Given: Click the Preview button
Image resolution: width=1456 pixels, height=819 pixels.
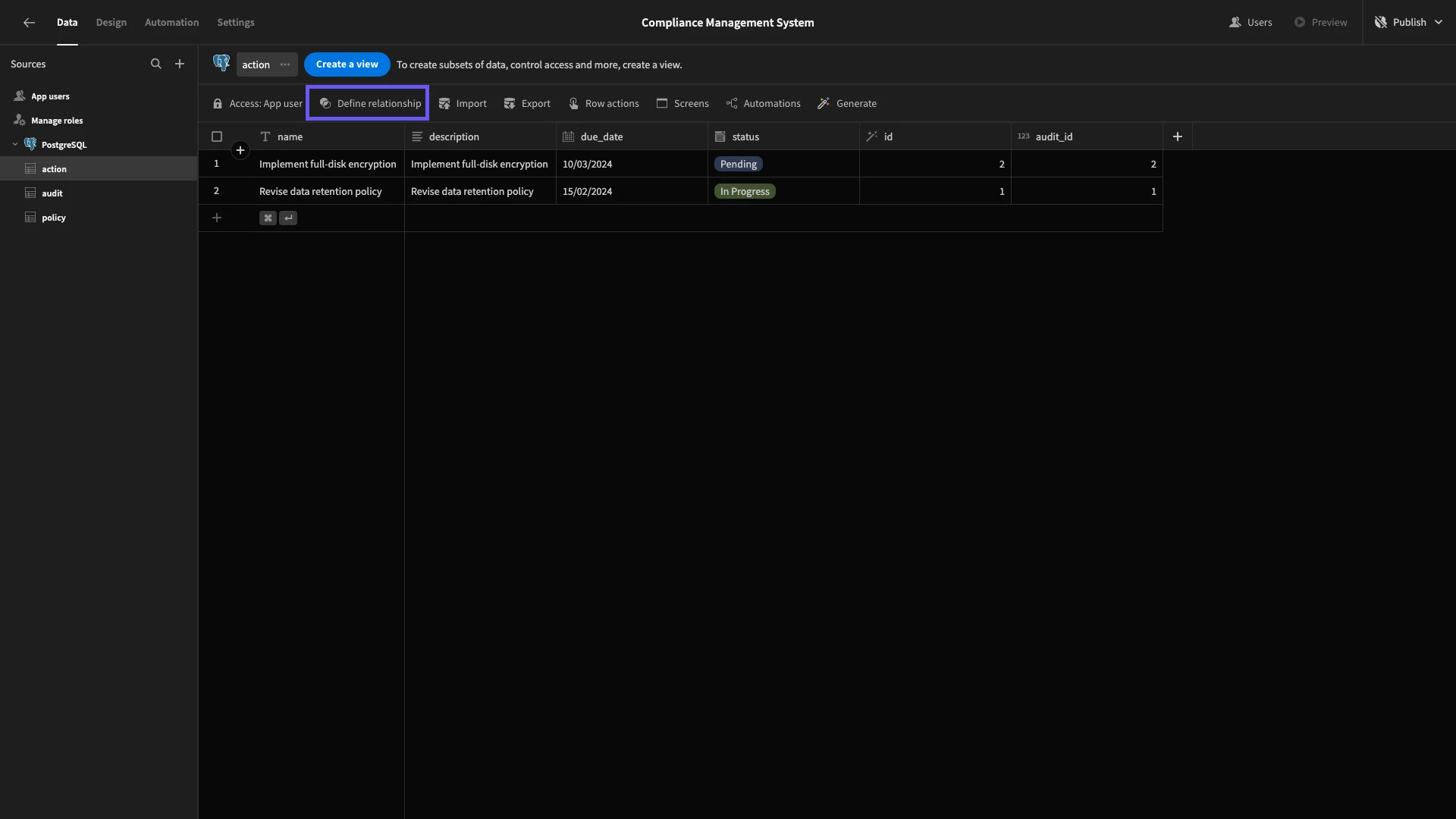Looking at the screenshot, I should coord(1320,23).
